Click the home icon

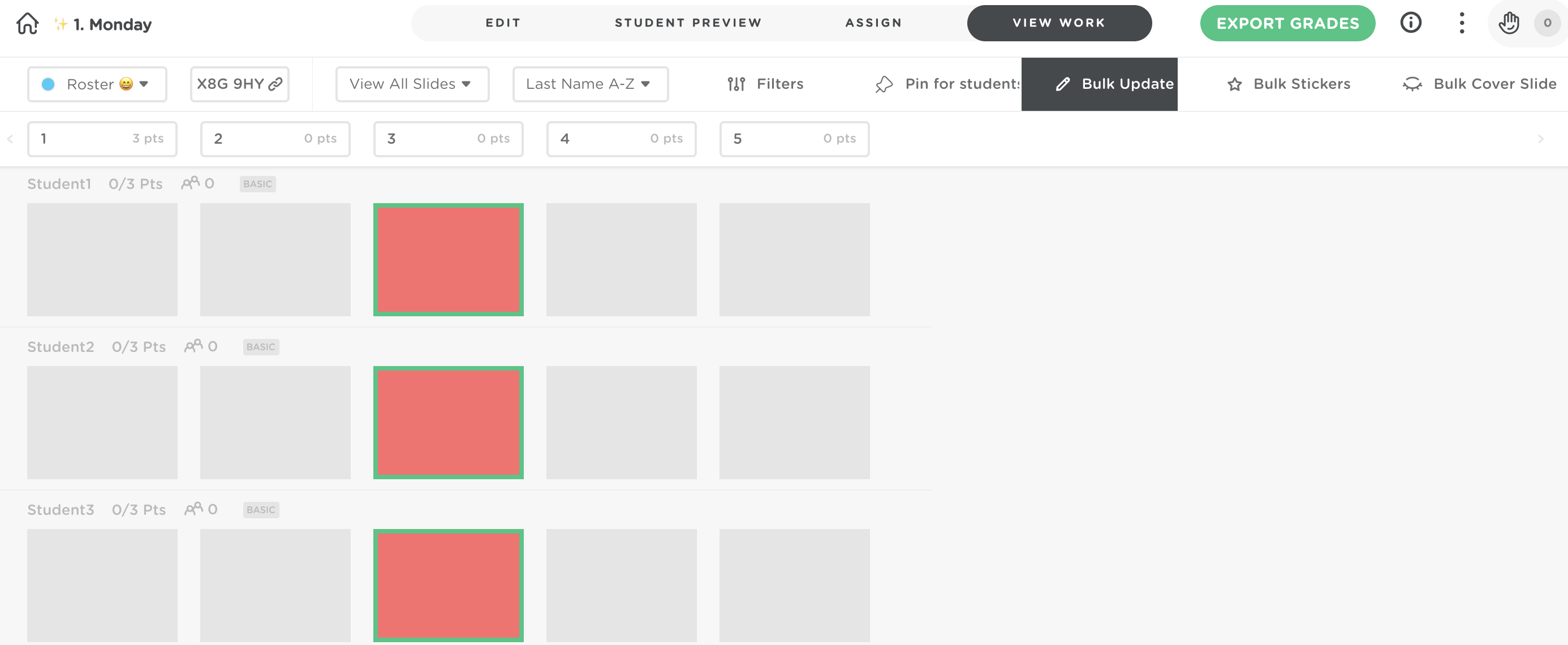[x=27, y=24]
